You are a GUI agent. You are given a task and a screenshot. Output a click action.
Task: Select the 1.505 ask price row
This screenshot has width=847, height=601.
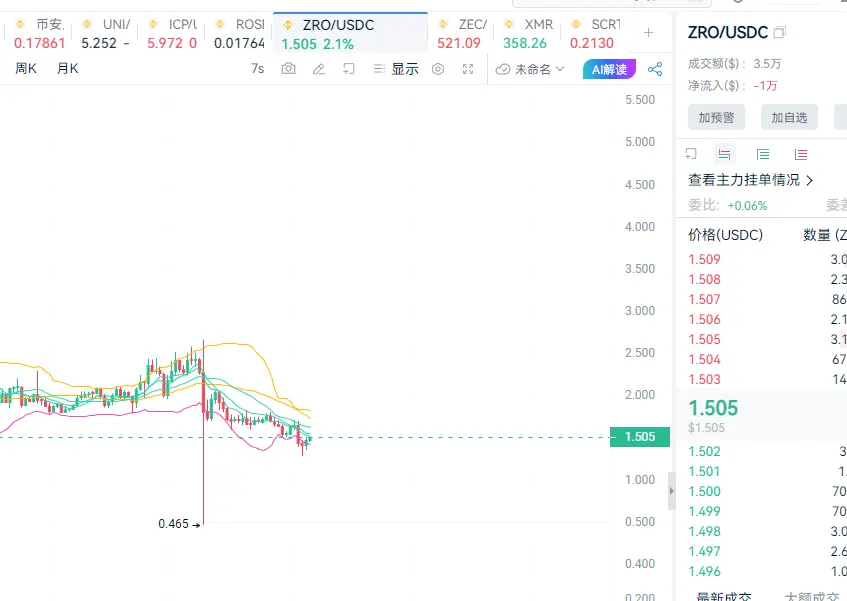[x=762, y=339]
